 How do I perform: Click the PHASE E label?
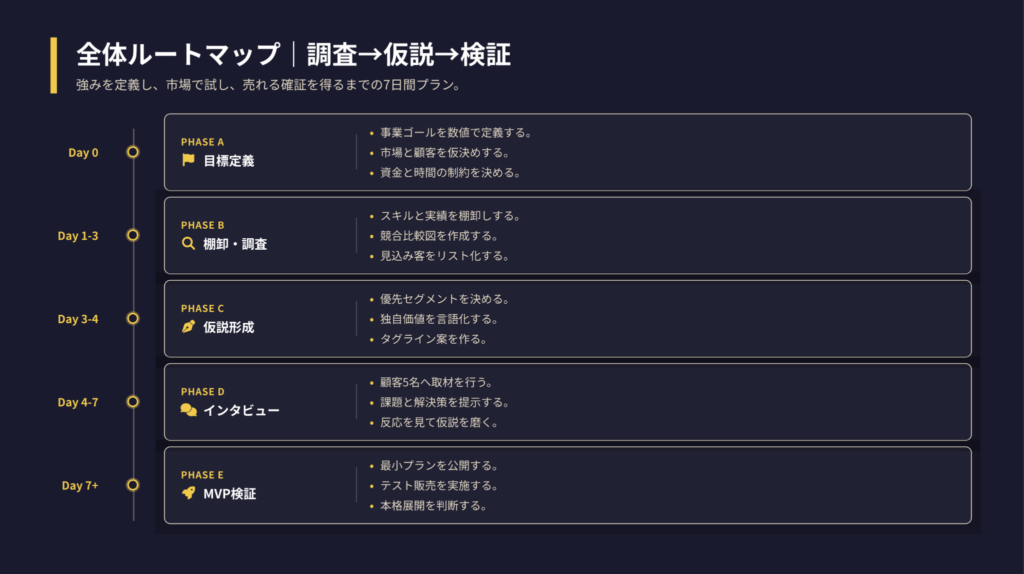click(202, 475)
